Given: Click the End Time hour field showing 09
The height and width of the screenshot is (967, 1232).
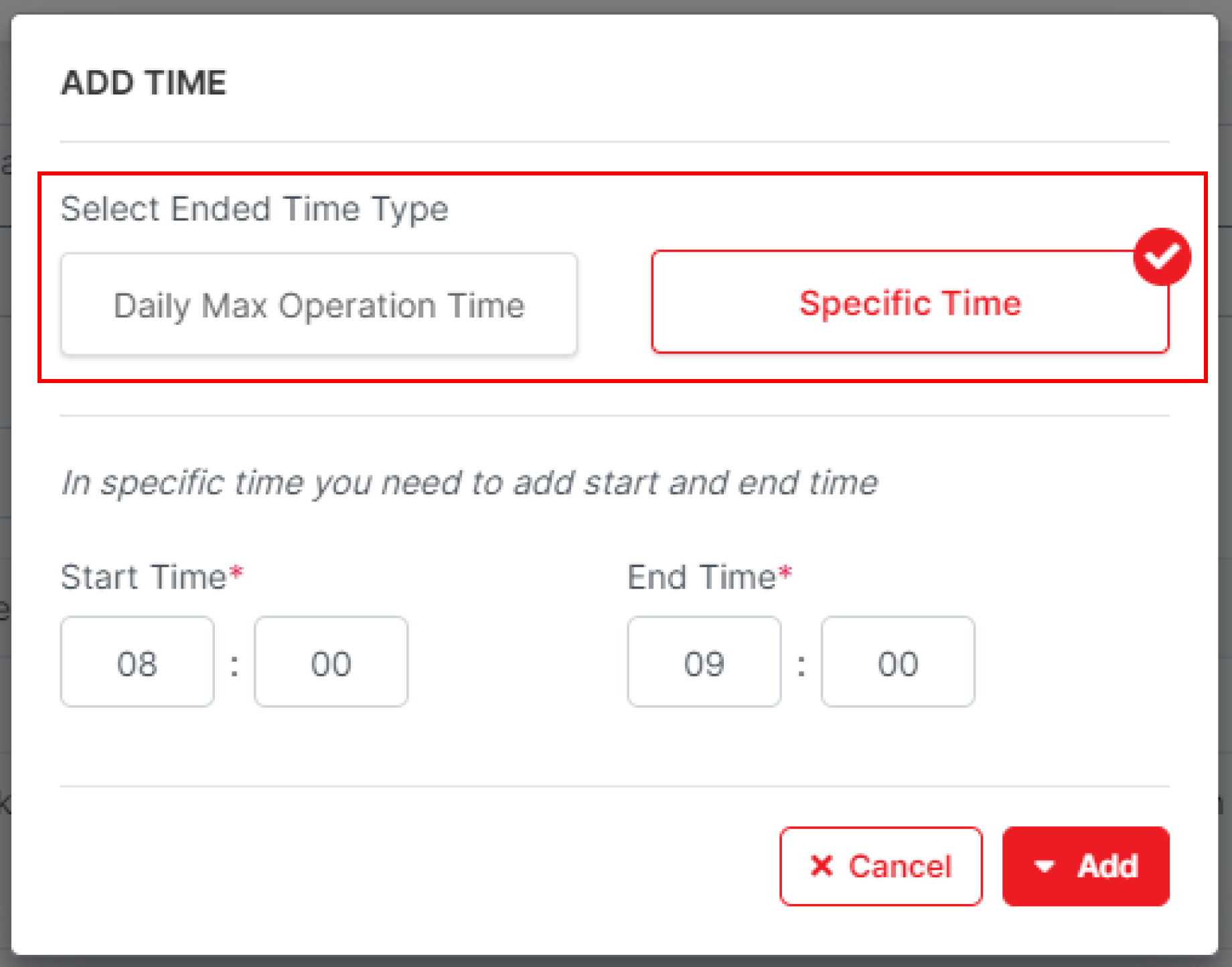Looking at the screenshot, I should [x=704, y=662].
